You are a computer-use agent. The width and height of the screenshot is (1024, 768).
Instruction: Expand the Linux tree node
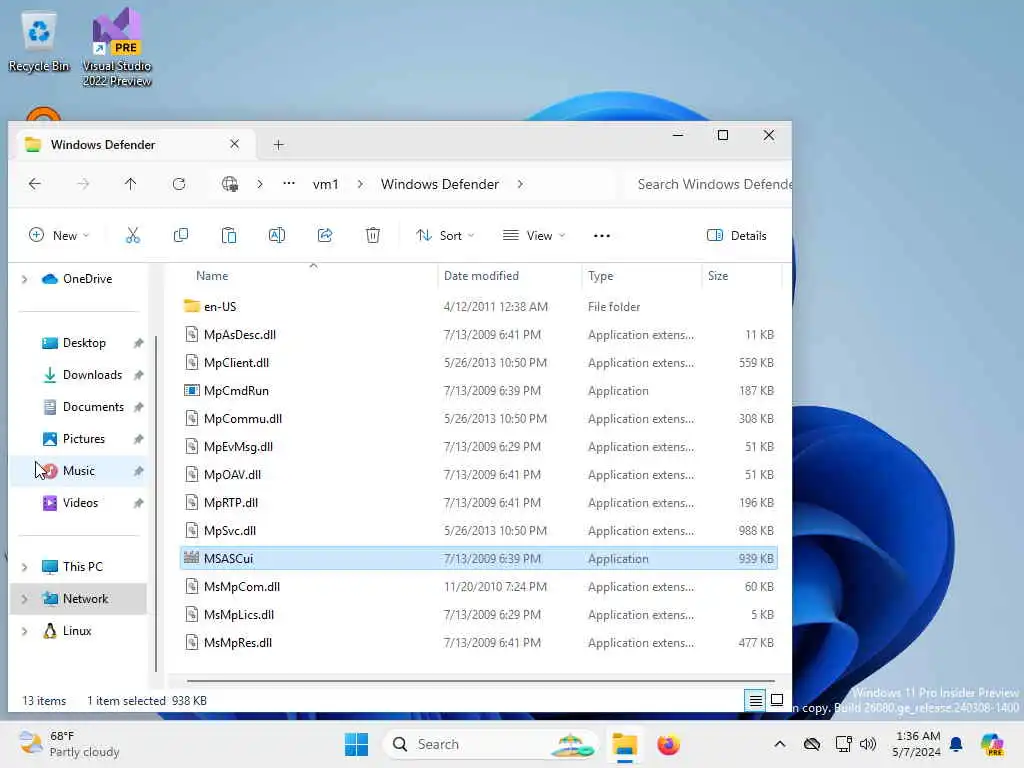click(25, 632)
